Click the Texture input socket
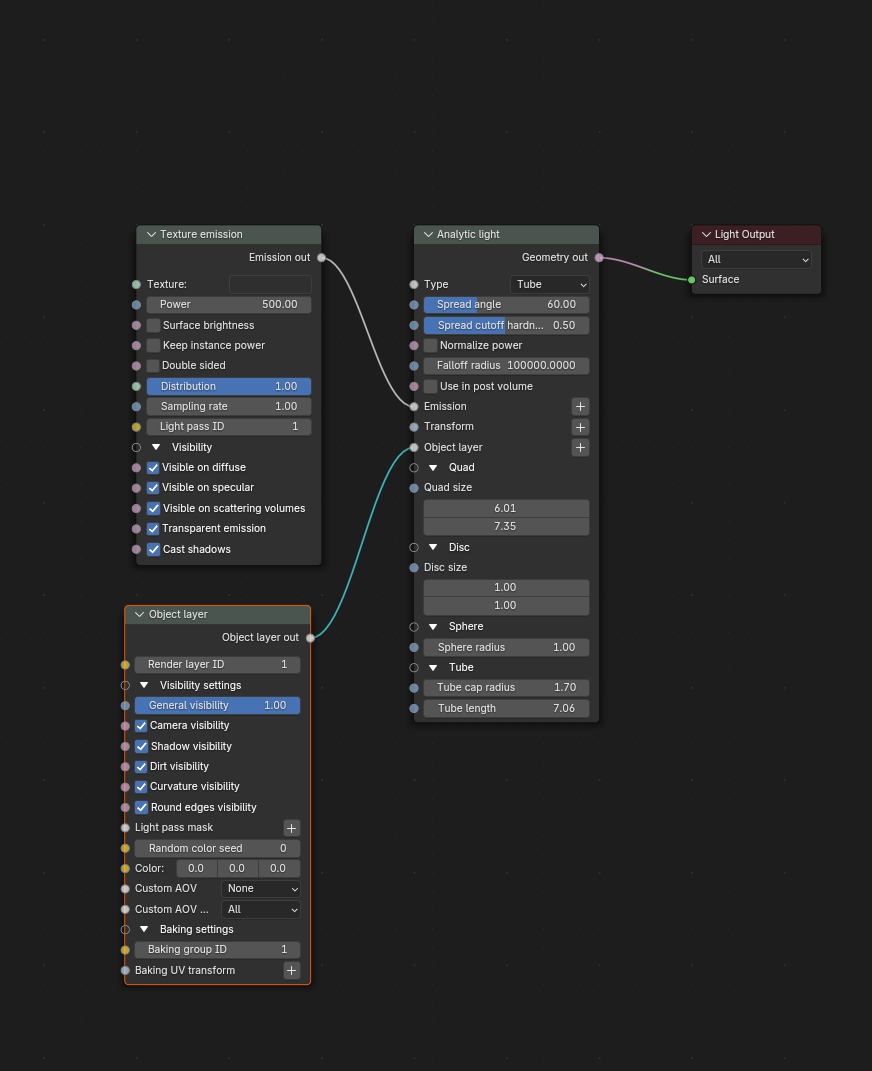Image resolution: width=872 pixels, height=1071 pixels. (137, 284)
